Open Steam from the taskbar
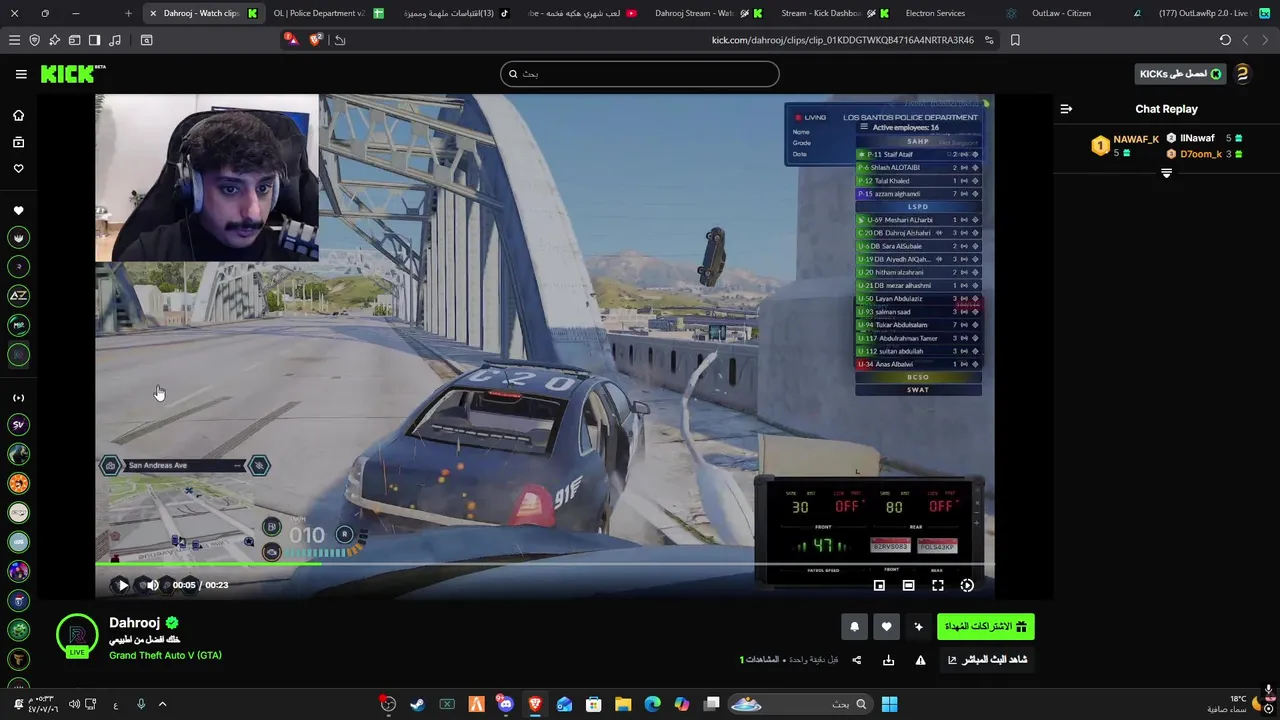 [x=417, y=704]
